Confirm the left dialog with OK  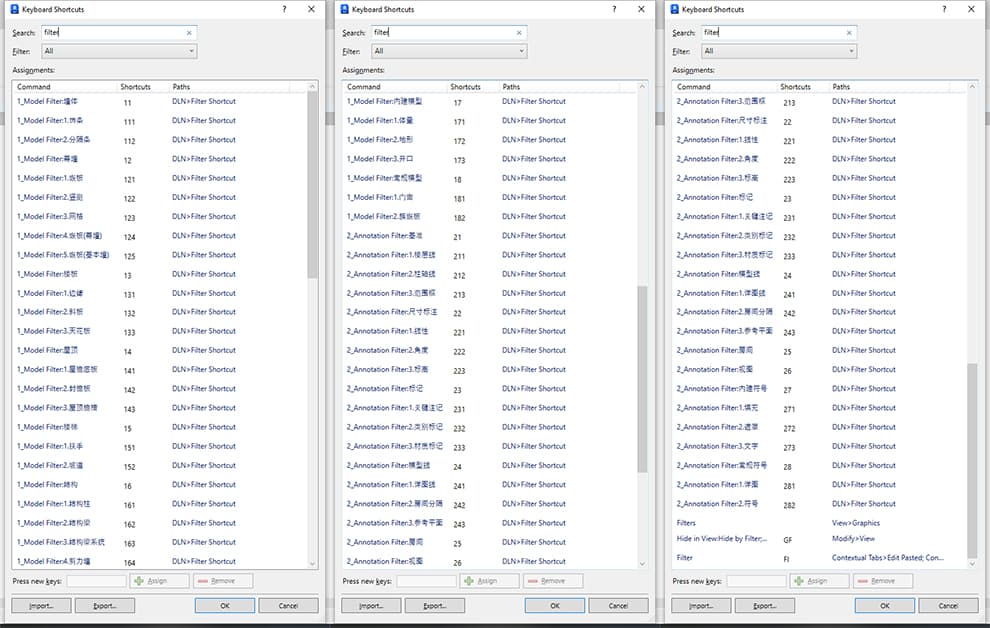coord(225,605)
